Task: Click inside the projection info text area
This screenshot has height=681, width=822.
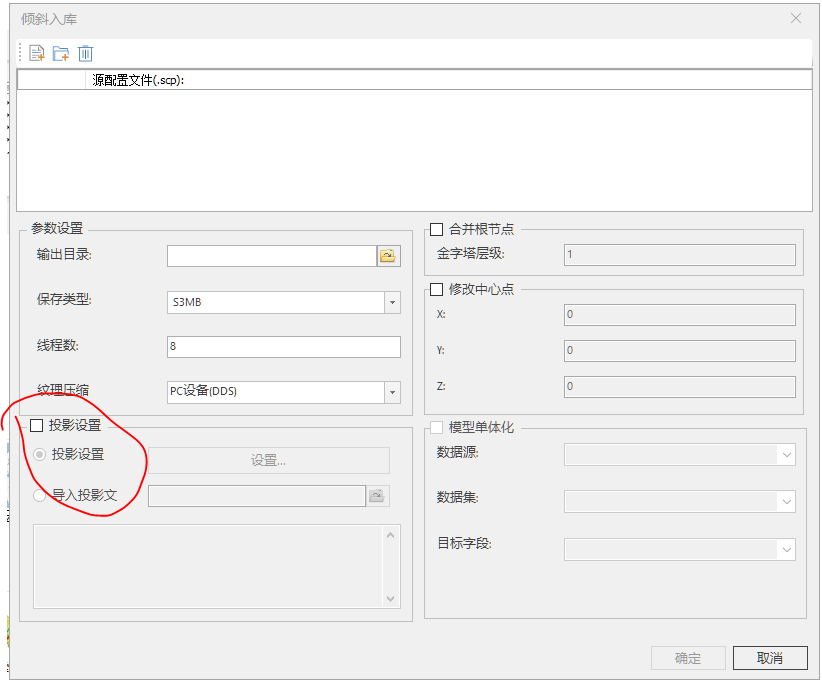Action: click(x=209, y=566)
